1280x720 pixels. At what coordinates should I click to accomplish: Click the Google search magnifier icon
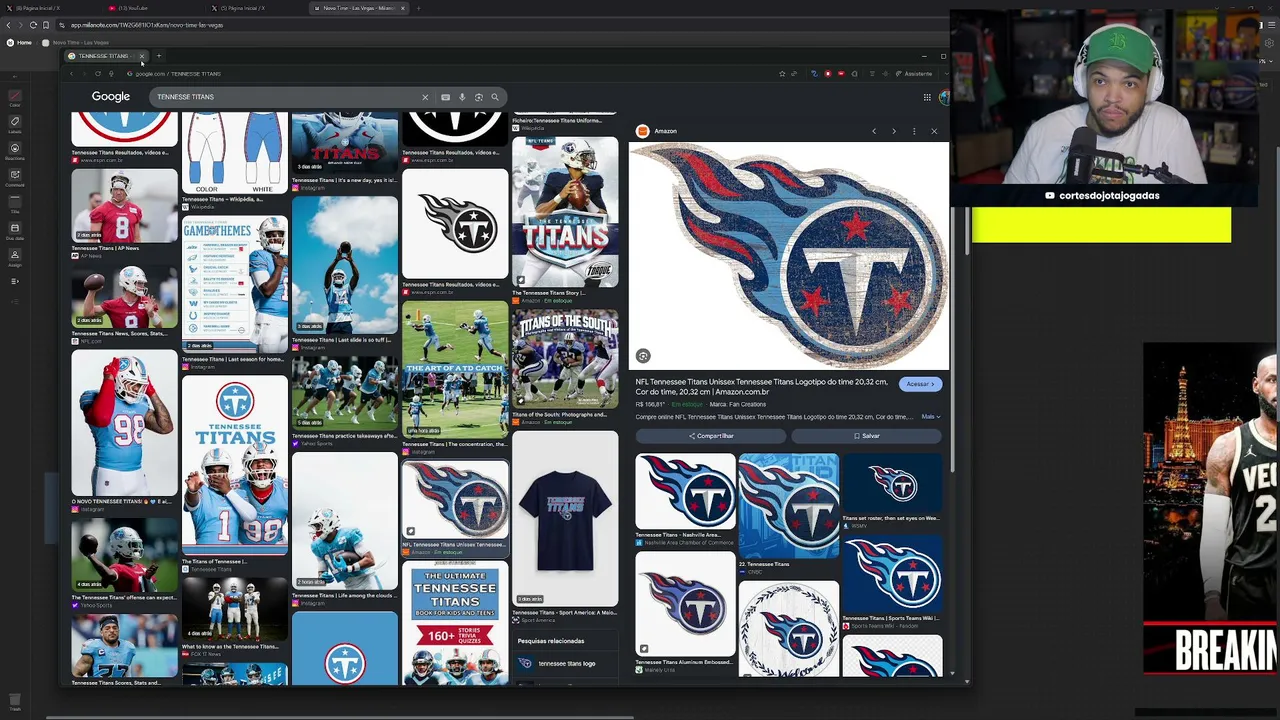(495, 97)
